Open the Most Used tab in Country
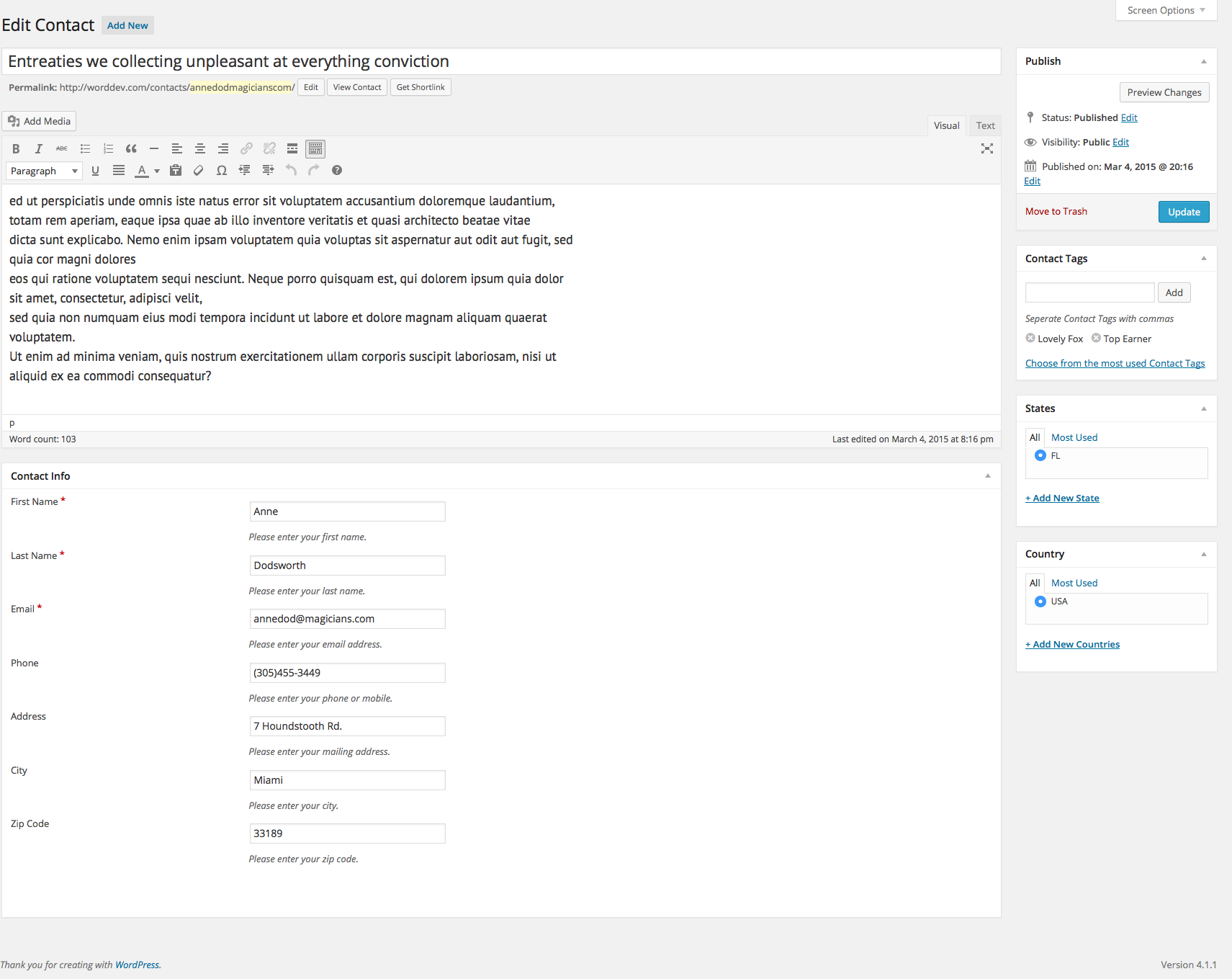Image resolution: width=1232 pixels, height=979 pixels. 1074,583
